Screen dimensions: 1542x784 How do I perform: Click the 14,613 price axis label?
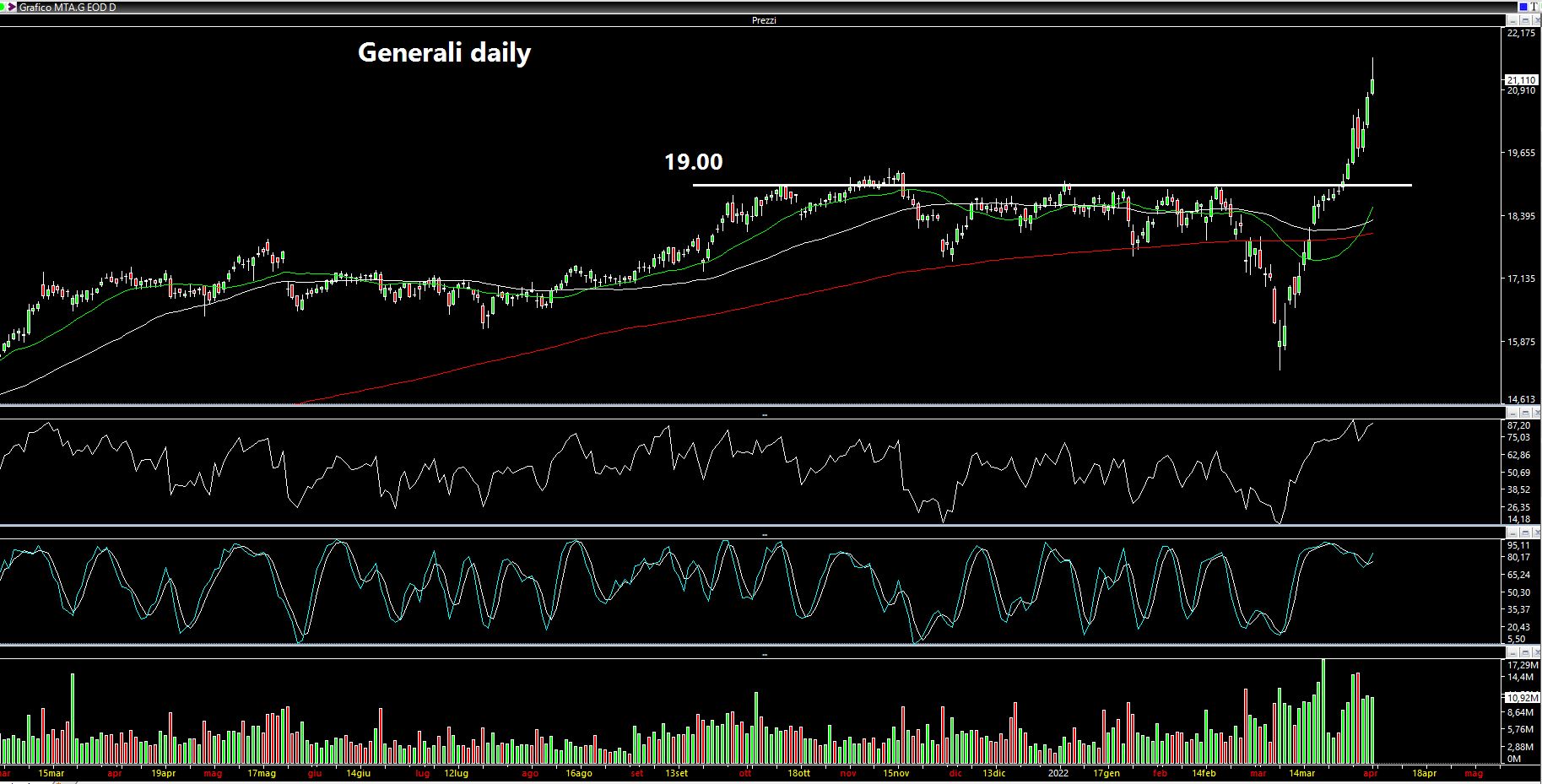1522,399
